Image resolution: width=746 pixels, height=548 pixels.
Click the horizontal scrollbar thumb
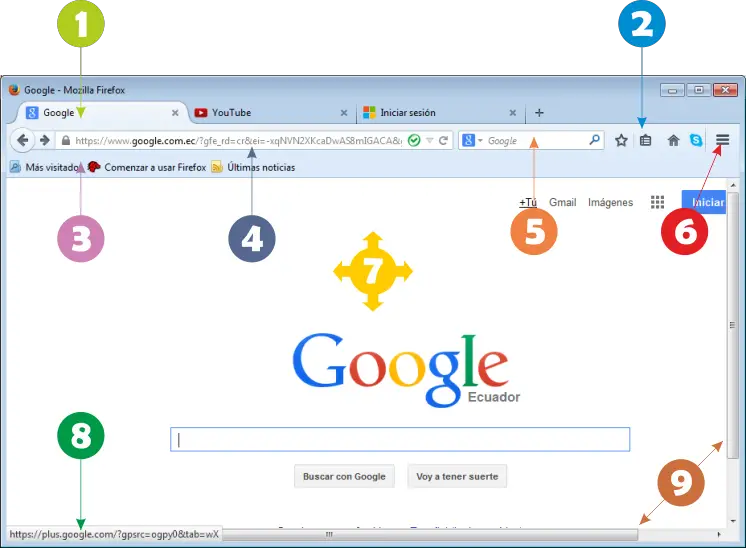[430, 535]
